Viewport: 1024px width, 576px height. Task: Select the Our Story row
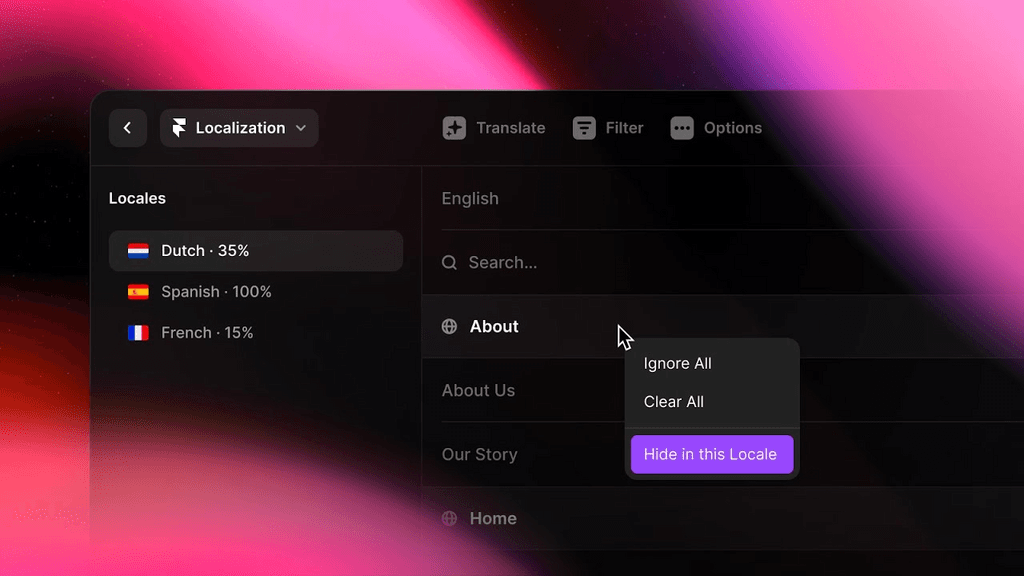tap(480, 454)
